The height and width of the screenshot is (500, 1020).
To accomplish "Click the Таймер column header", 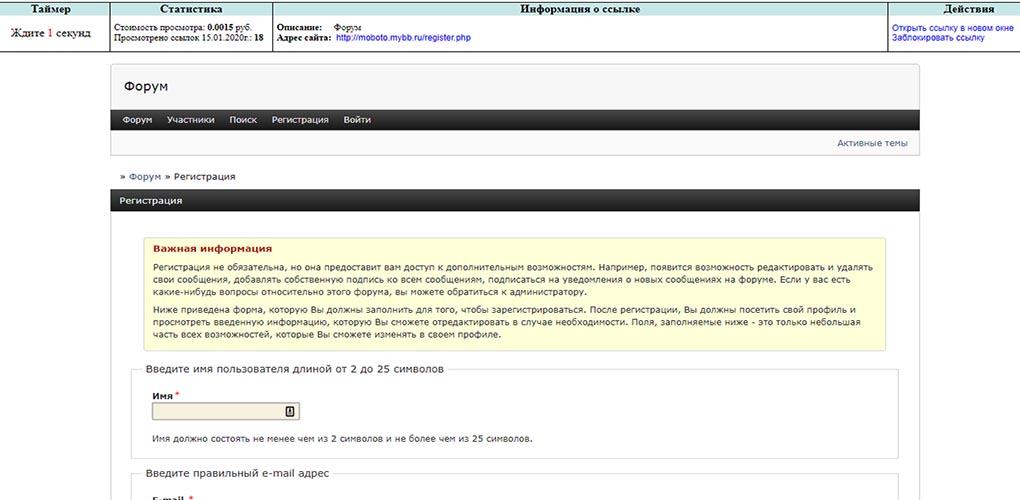I will click(51, 9).
